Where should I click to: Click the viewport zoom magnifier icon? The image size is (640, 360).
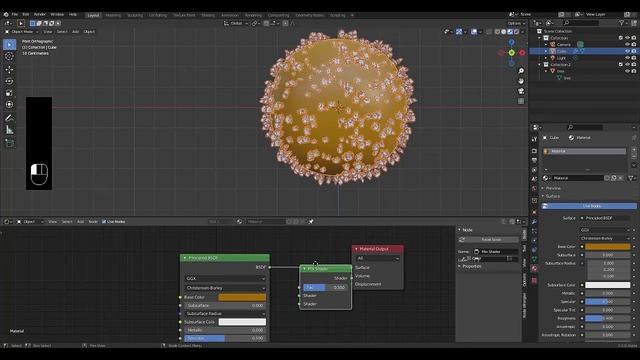coord(521,71)
